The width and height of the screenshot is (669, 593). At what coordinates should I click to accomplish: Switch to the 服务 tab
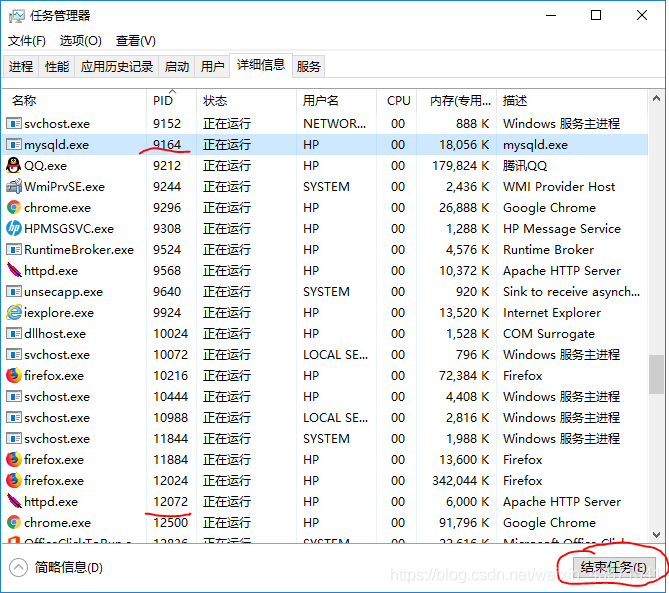308,67
